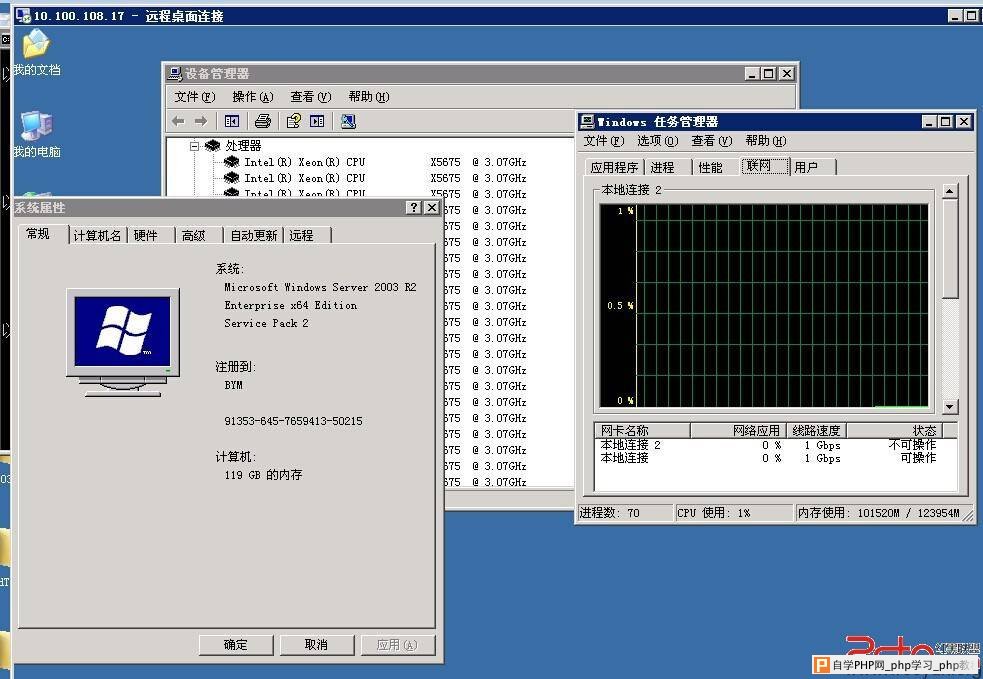Switch to 应用程序 tab in Task Manager
This screenshot has height=679, width=983.
click(x=614, y=167)
